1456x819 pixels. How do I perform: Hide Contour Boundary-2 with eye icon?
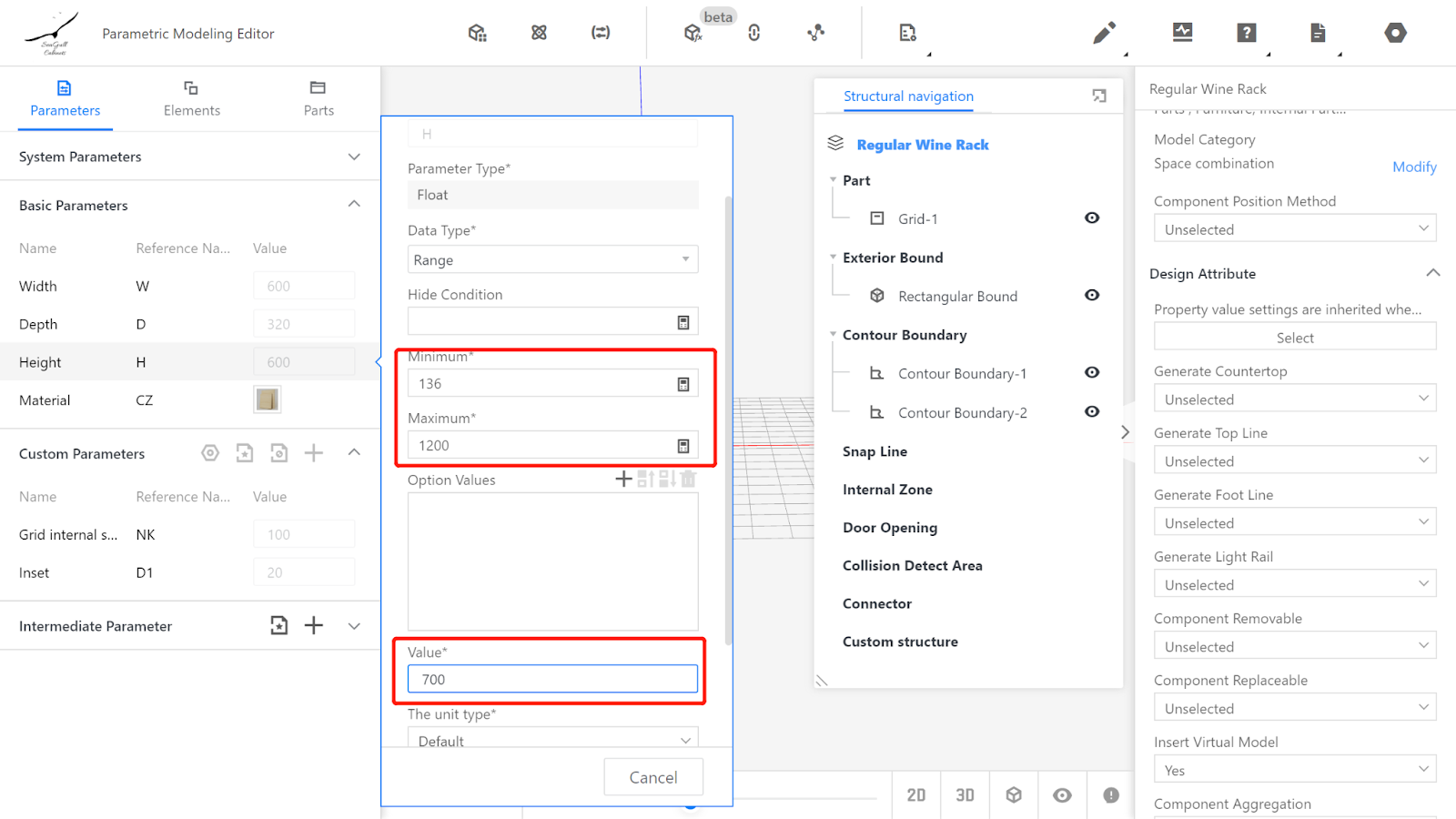(x=1092, y=412)
